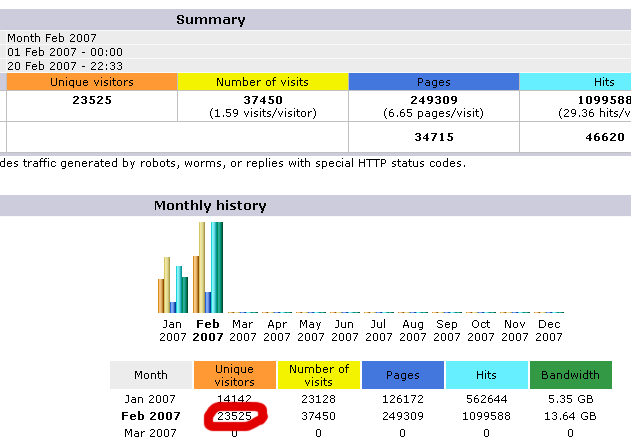
Task: Click the "(6.65 pages/visit)" text
Action: 433,113
